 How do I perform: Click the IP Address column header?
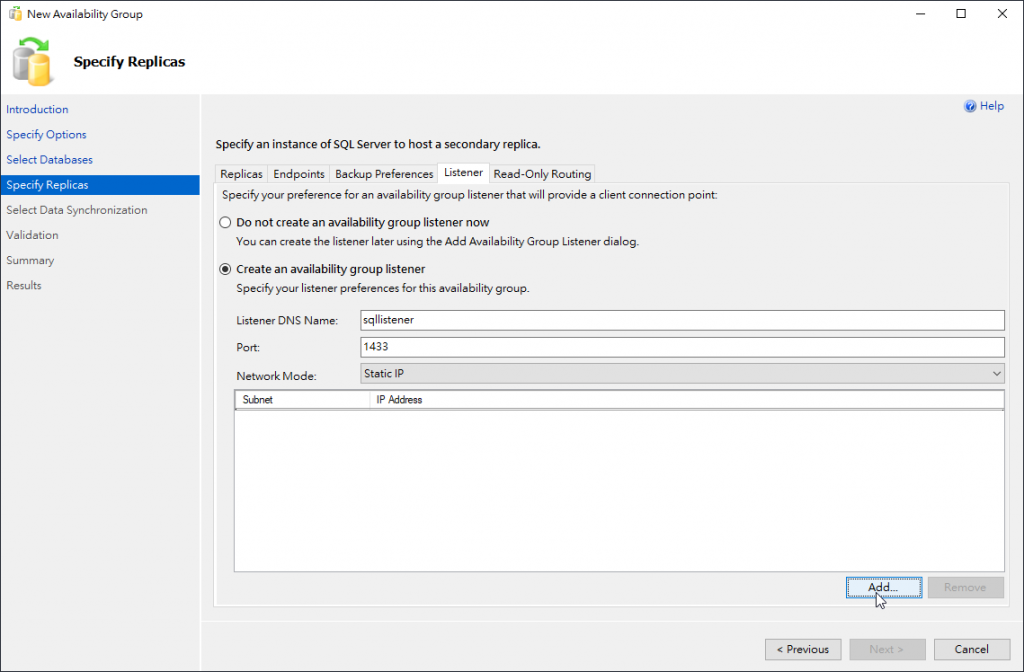coord(686,400)
